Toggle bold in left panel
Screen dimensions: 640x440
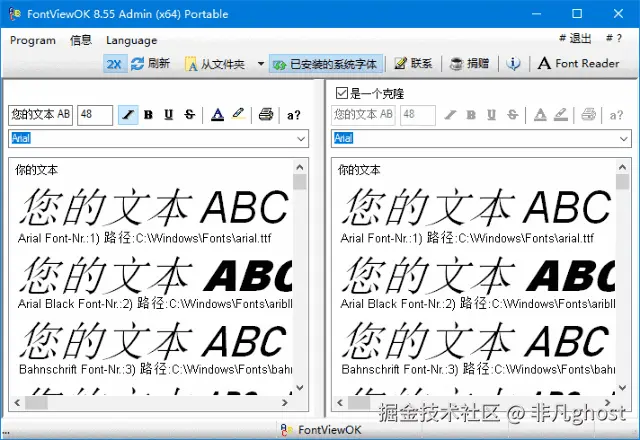(x=149, y=115)
